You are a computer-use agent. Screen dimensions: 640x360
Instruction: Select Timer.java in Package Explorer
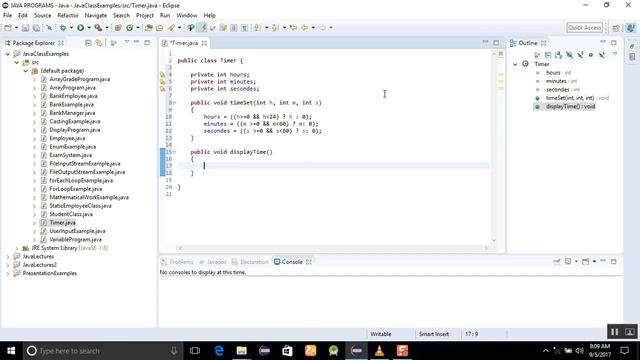click(62, 223)
